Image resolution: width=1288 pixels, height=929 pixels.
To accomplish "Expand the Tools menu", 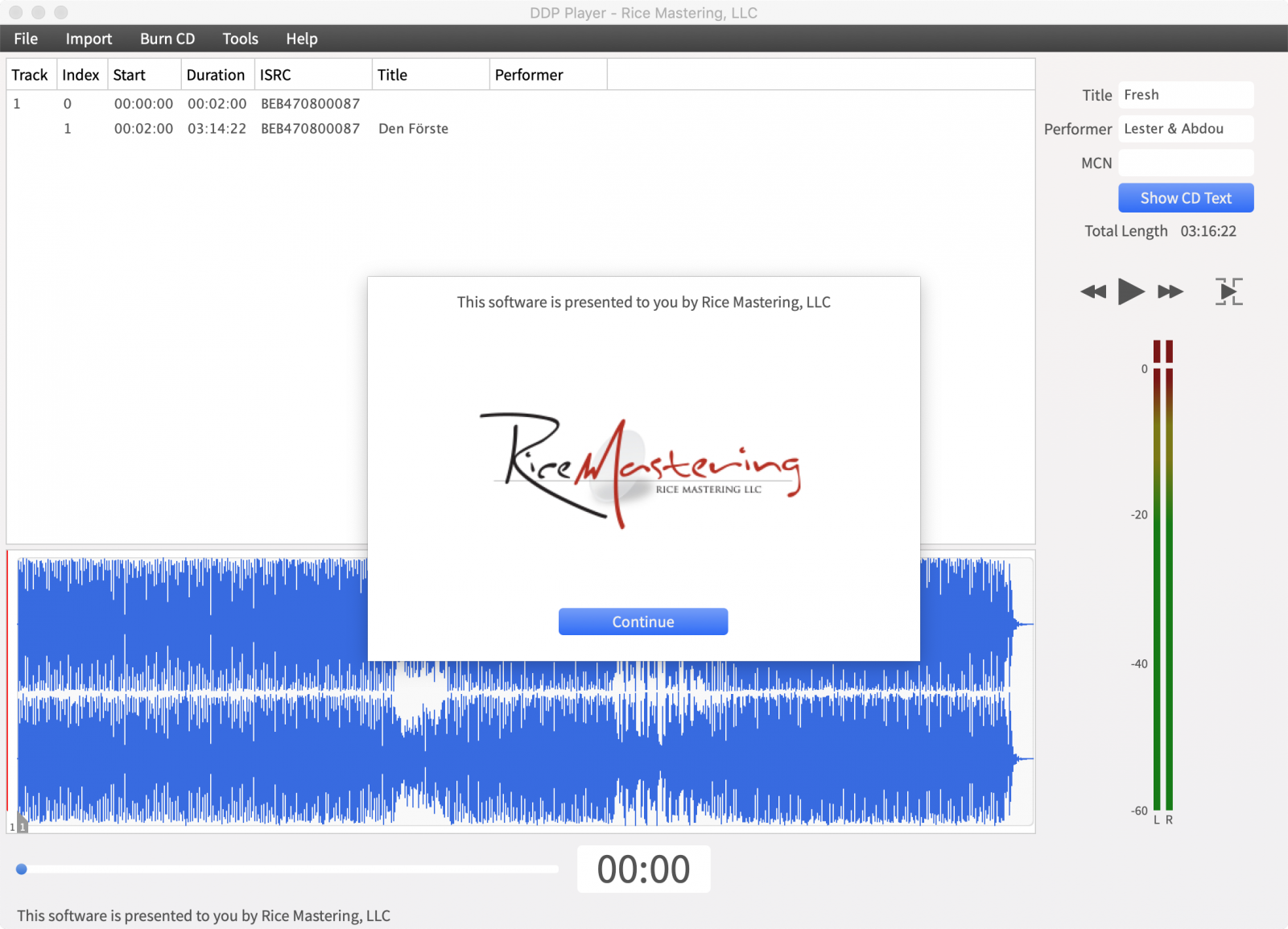I will pyautogui.click(x=240, y=39).
